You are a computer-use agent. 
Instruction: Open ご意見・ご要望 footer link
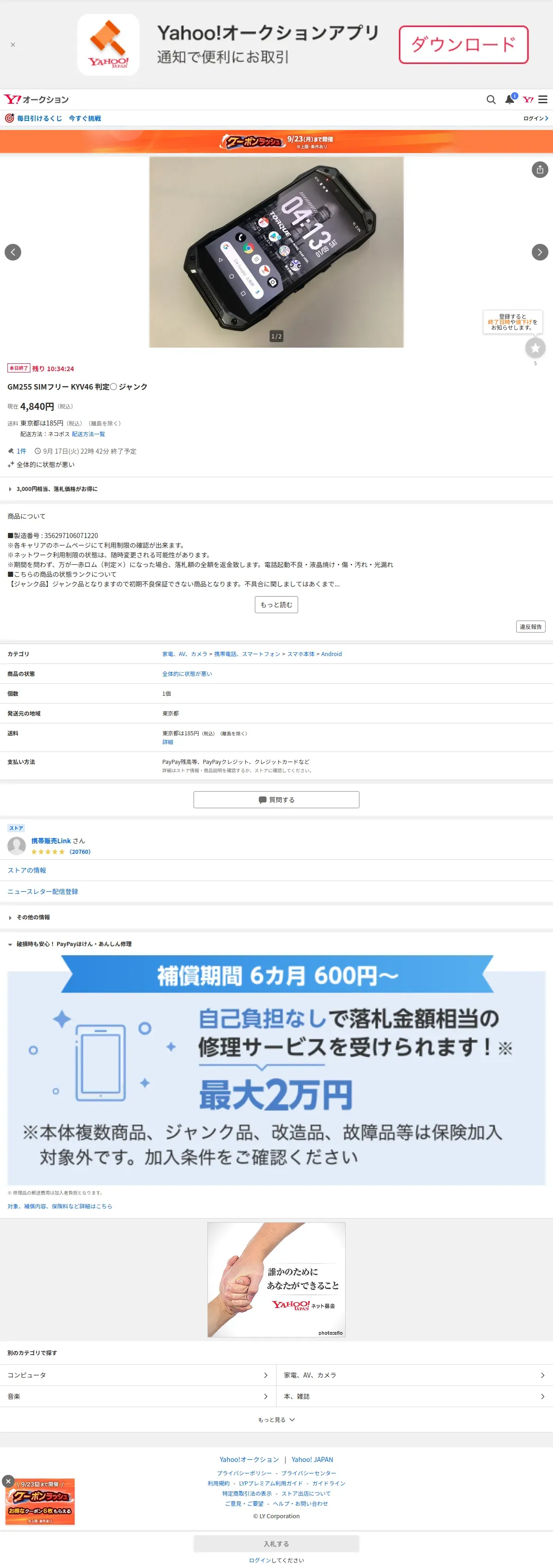pyautogui.click(x=244, y=1503)
